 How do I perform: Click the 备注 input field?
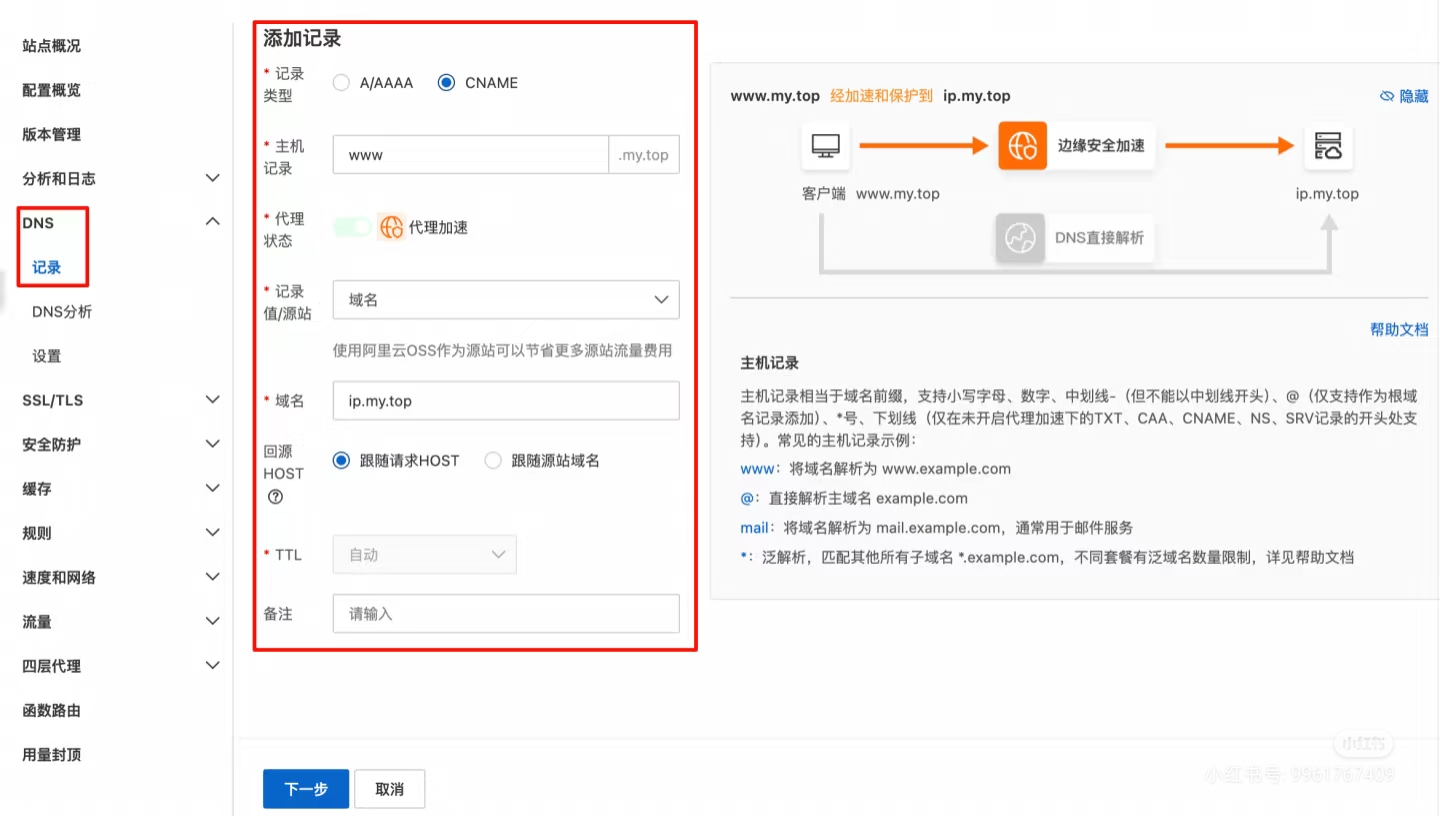[x=506, y=614]
